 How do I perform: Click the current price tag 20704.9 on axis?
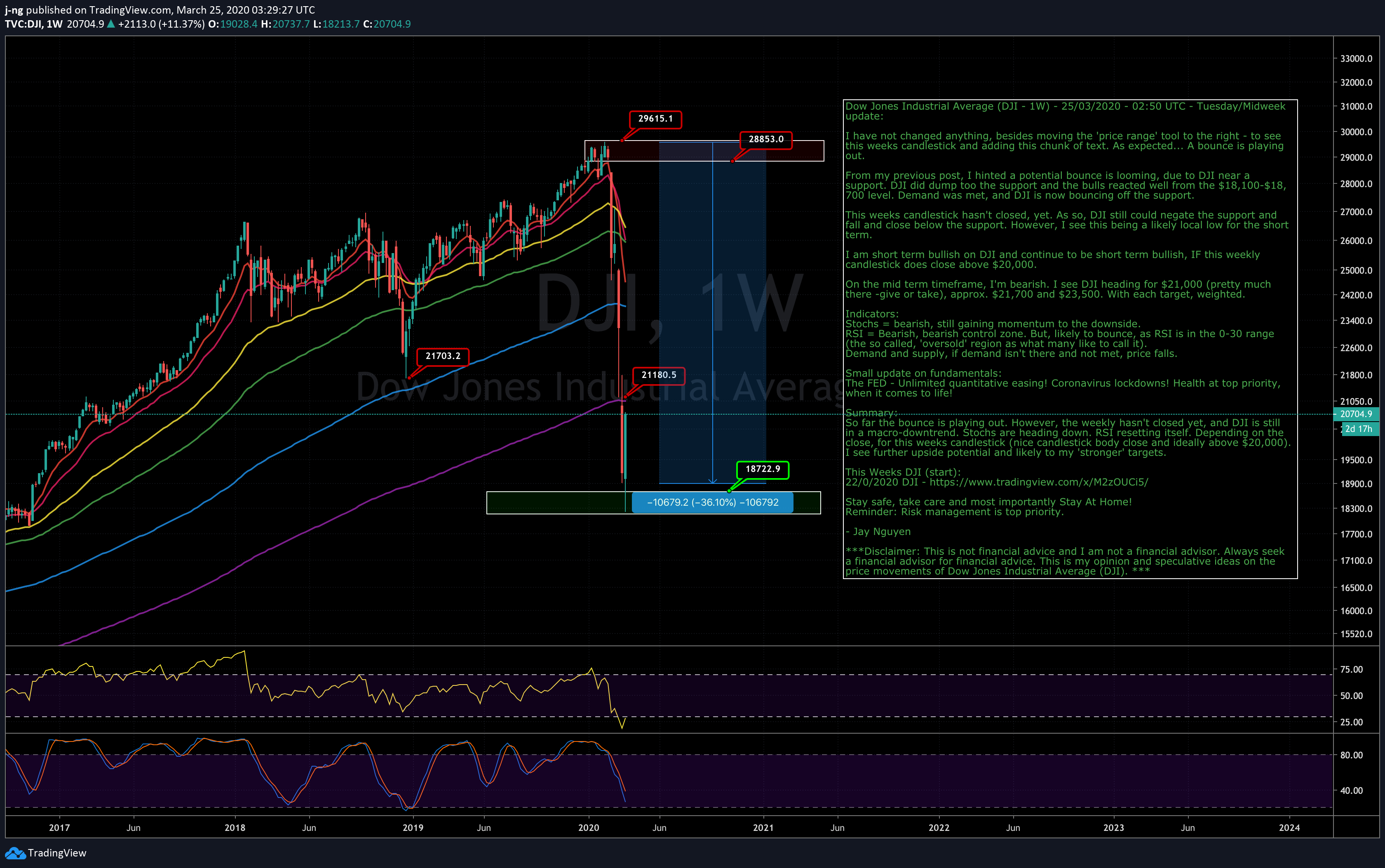click(x=1356, y=414)
